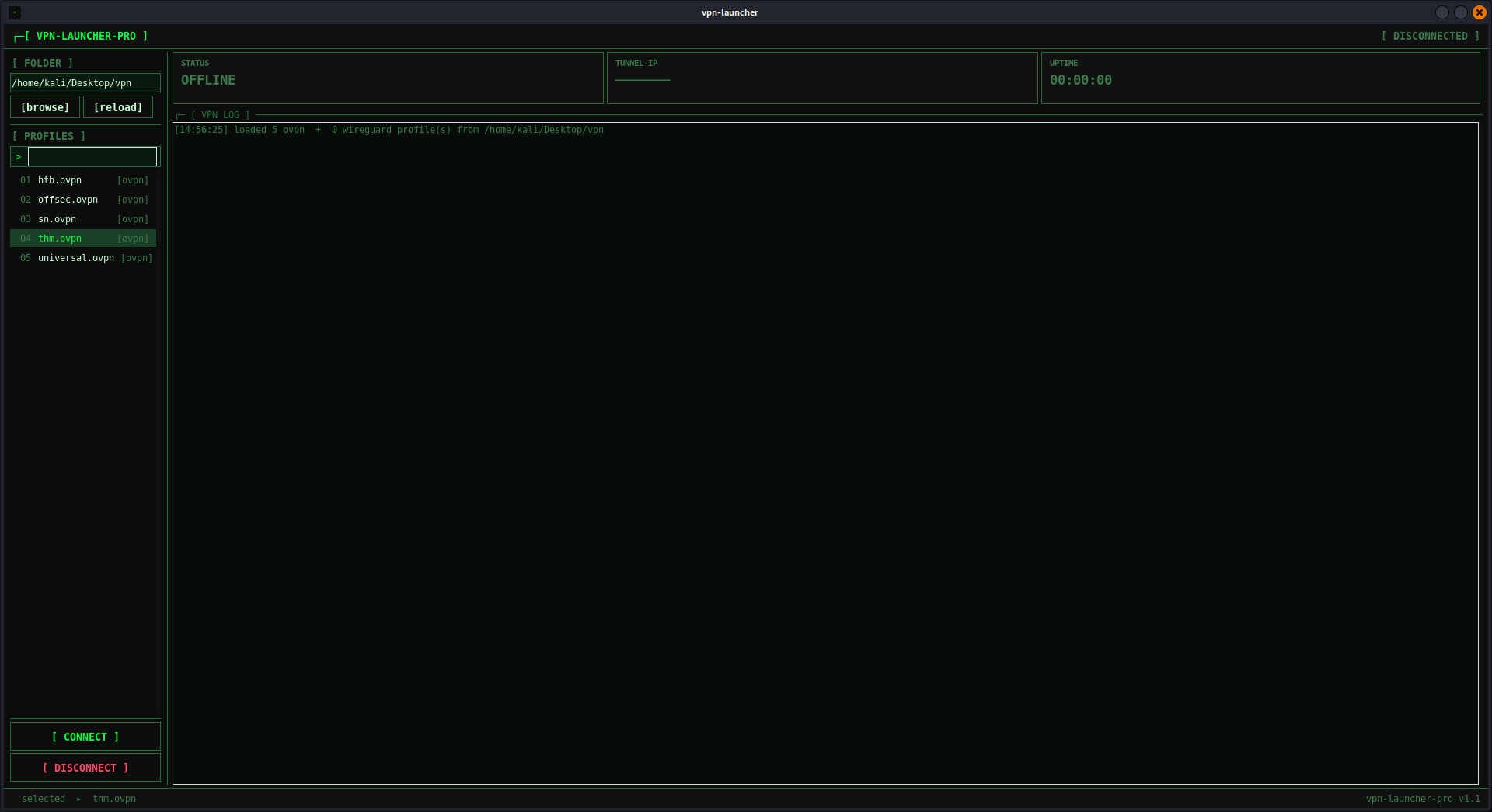Click the TUNNEL-IP panel label
The image size is (1492, 812).
pyautogui.click(x=636, y=64)
